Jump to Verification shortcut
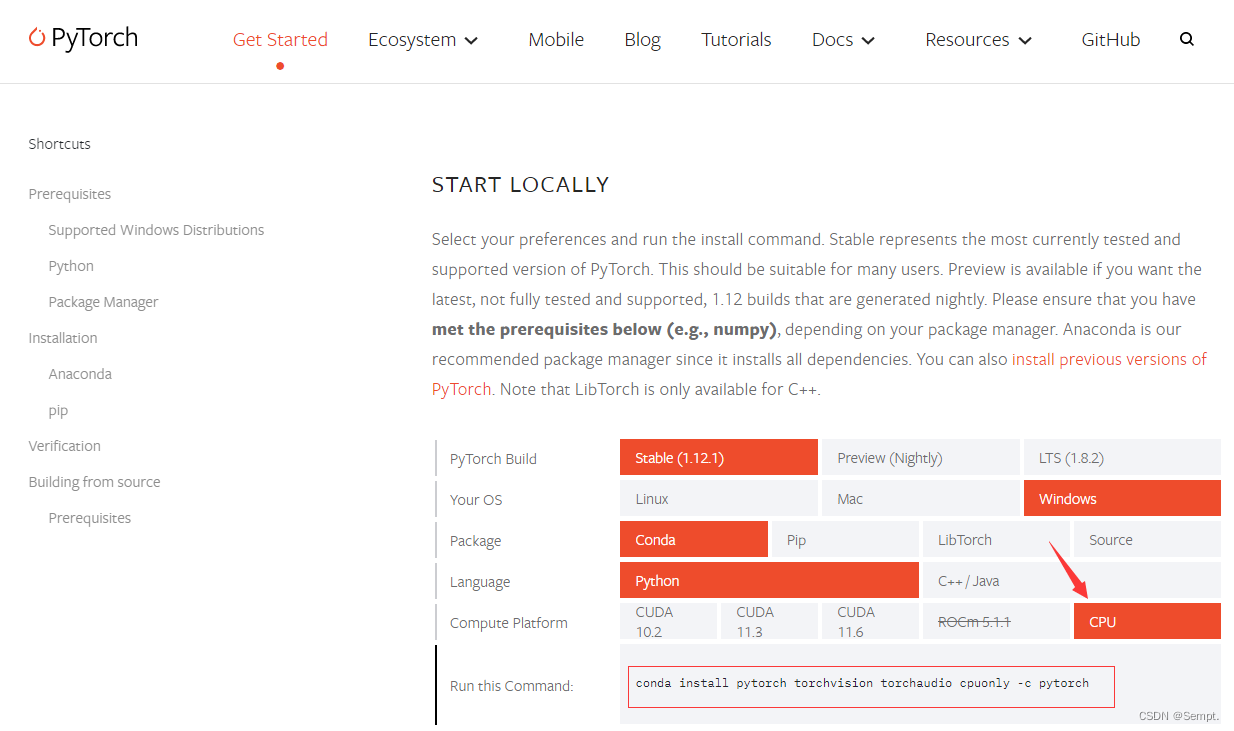This screenshot has width=1234, height=731. point(65,446)
